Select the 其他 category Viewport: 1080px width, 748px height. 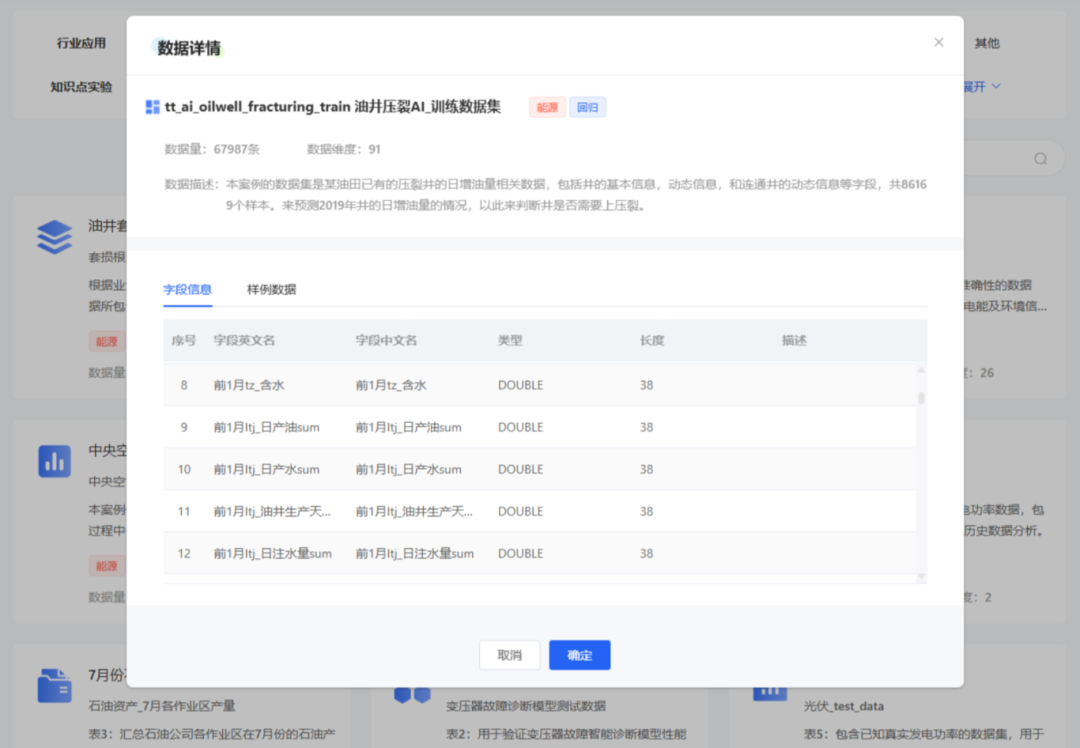click(987, 43)
